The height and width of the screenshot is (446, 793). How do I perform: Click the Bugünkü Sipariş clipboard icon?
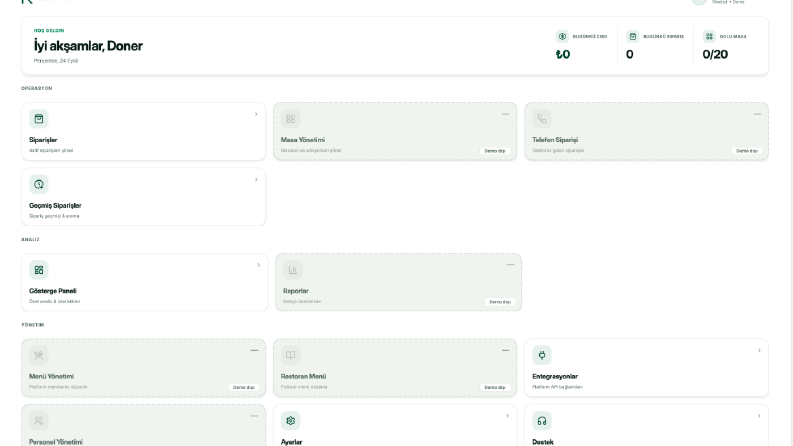tap(632, 36)
